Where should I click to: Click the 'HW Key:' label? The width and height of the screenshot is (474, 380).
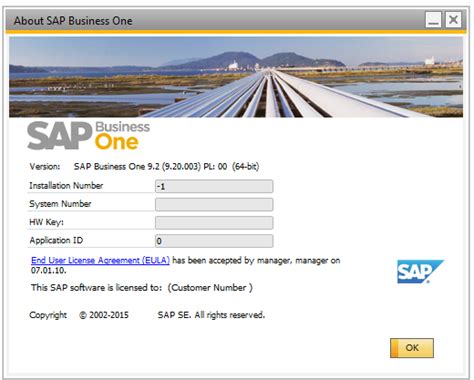(46, 222)
